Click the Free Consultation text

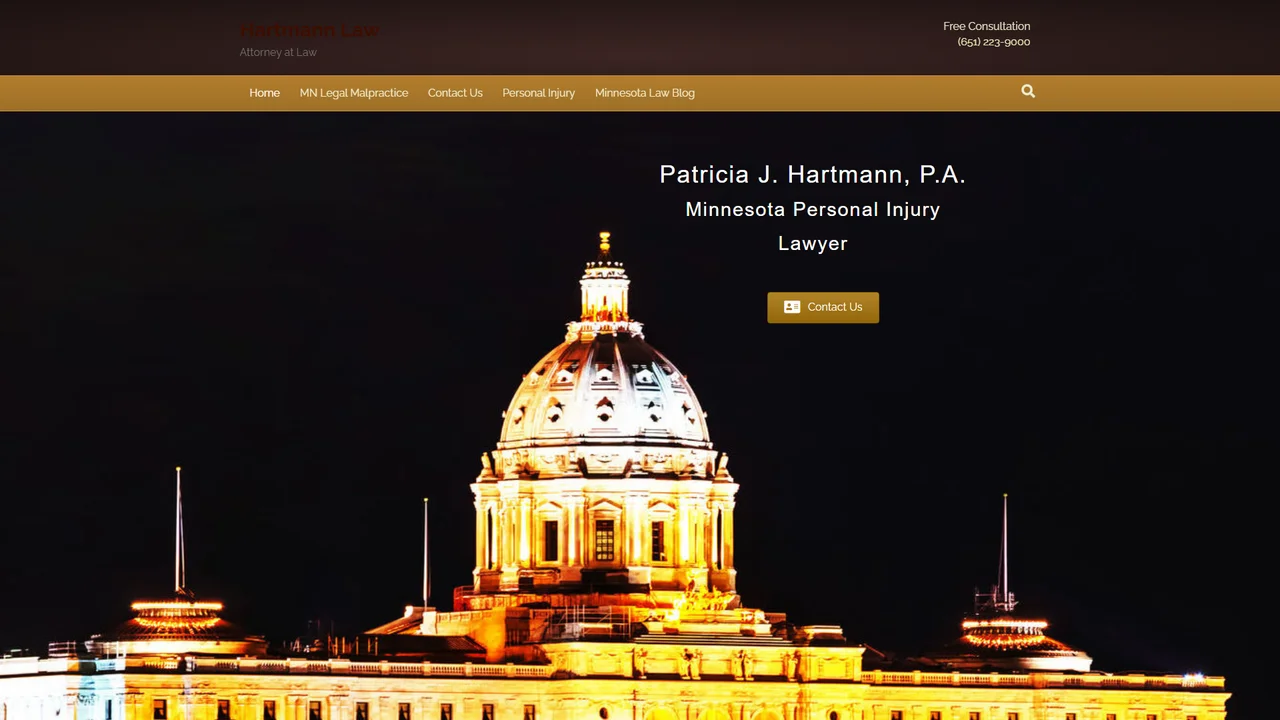coord(986,26)
